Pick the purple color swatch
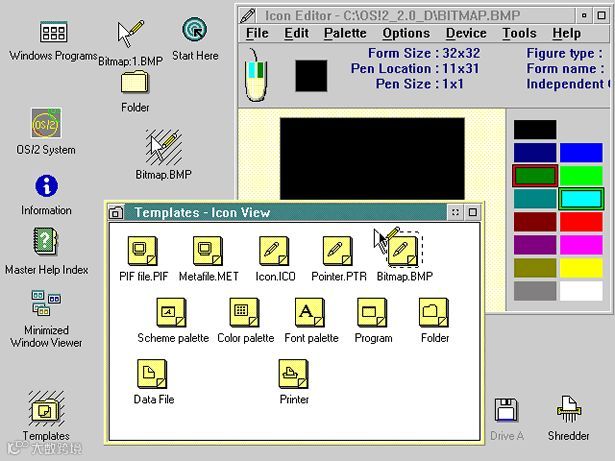 coord(535,245)
